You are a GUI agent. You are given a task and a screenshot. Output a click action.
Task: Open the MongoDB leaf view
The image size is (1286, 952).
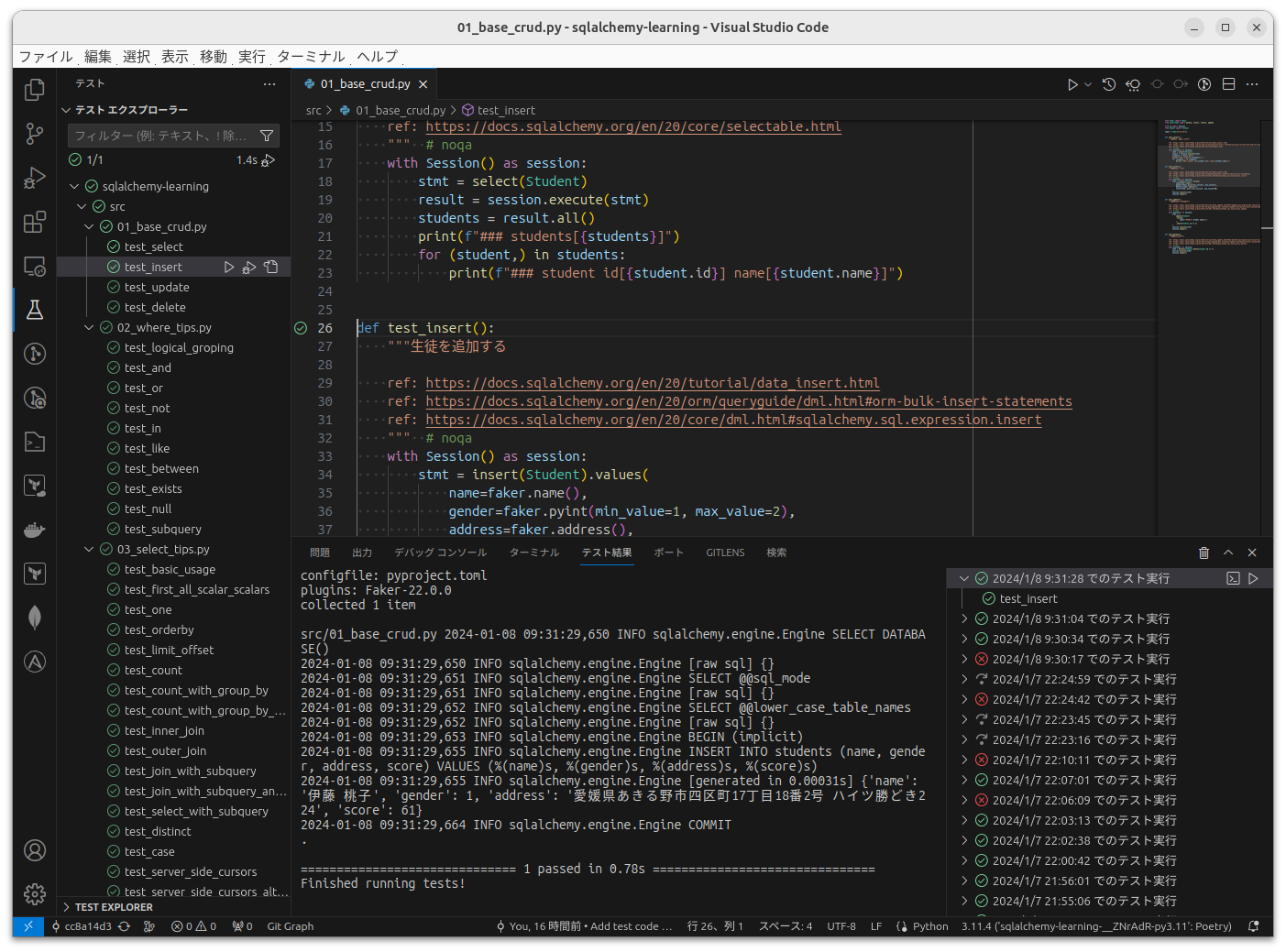pyautogui.click(x=35, y=618)
